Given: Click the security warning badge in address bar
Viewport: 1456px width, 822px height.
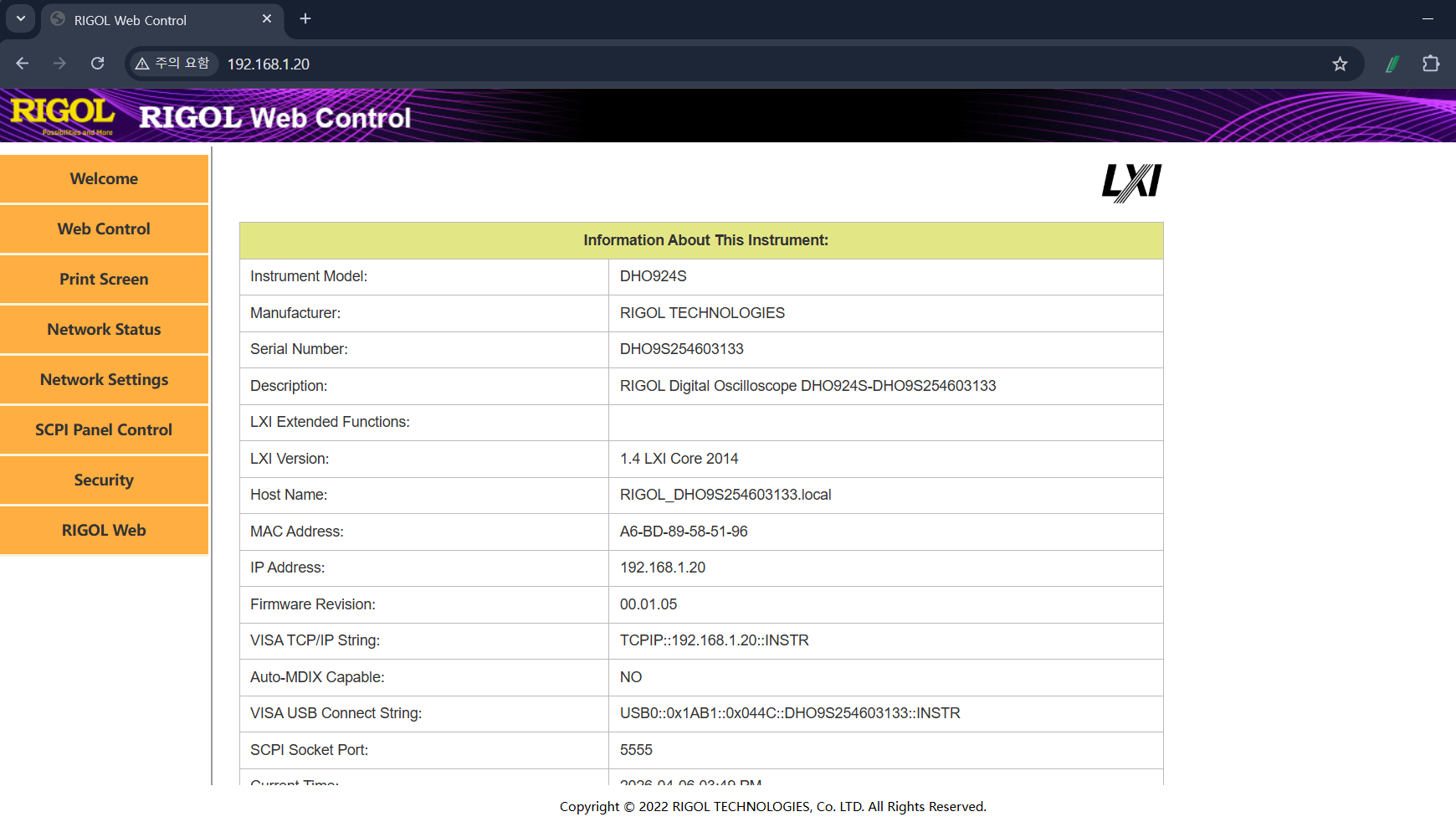Looking at the screenshot, I should click(172, 64).
